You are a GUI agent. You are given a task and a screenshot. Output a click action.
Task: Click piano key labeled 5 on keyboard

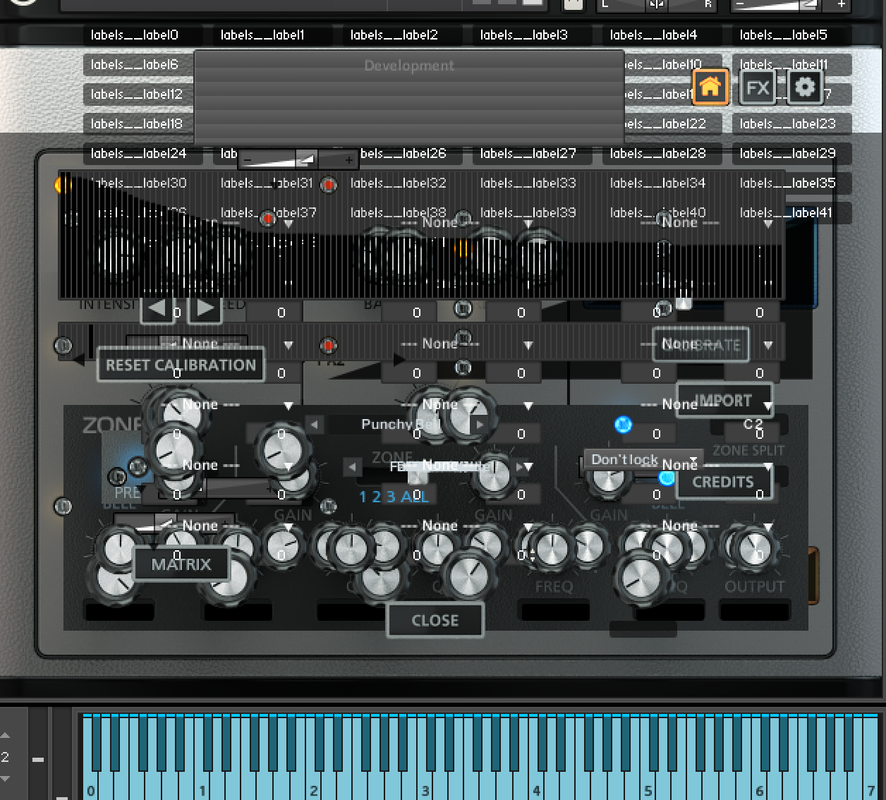pyautogui.click(x=649, y=786)
